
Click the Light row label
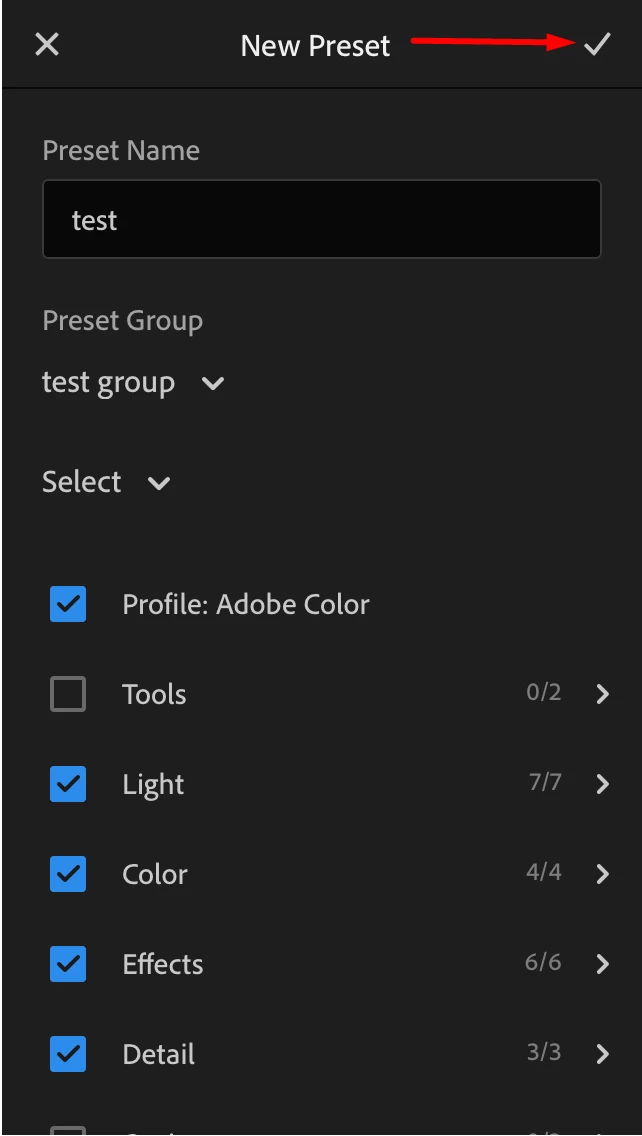153,785
